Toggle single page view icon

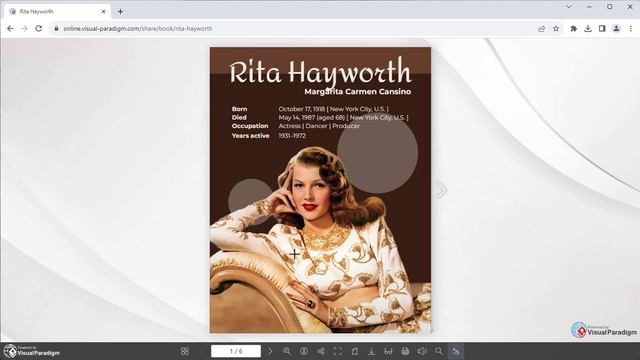355,351
